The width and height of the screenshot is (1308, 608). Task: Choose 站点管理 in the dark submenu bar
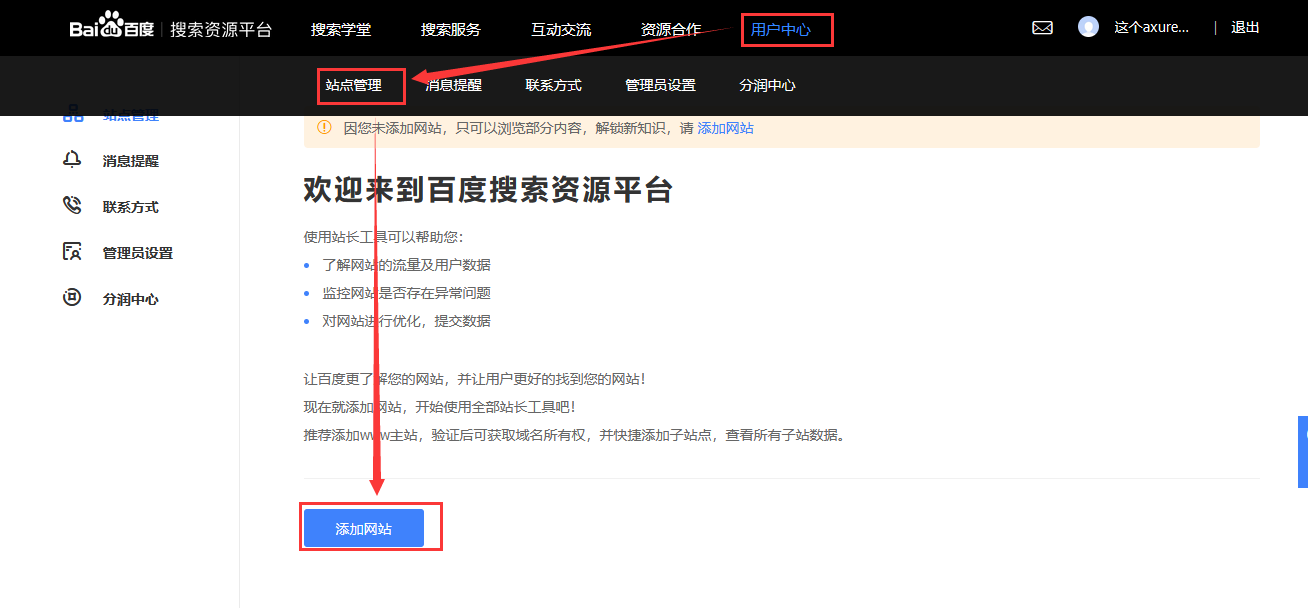[354, 85]
